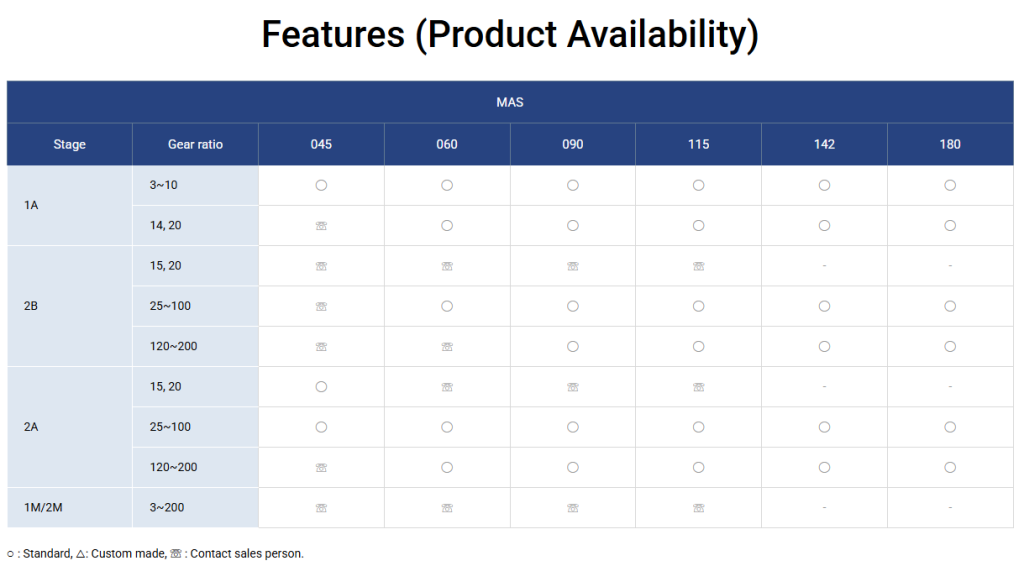The image size is (1024, 566).
Task: Click the Features (Product Availability) heading
Action: (510, 34)
